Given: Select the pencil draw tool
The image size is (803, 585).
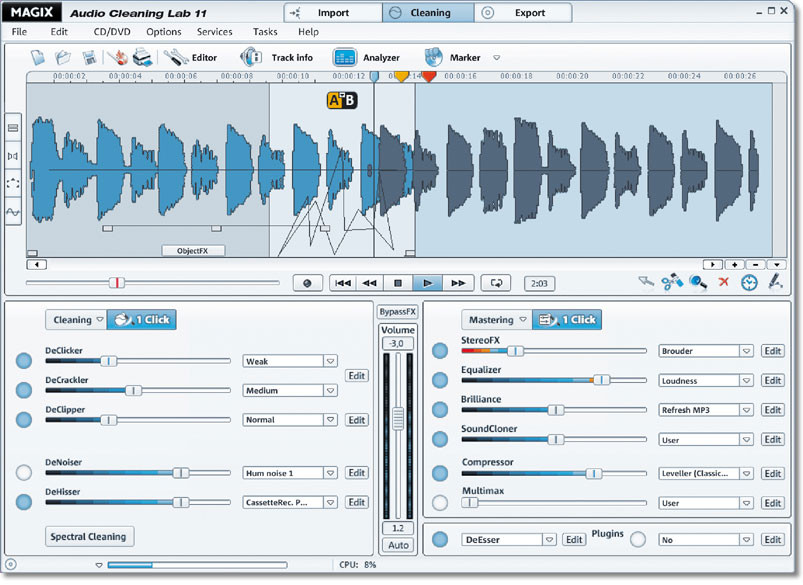Looking at the screenshot, I should [x=775, y=282].
